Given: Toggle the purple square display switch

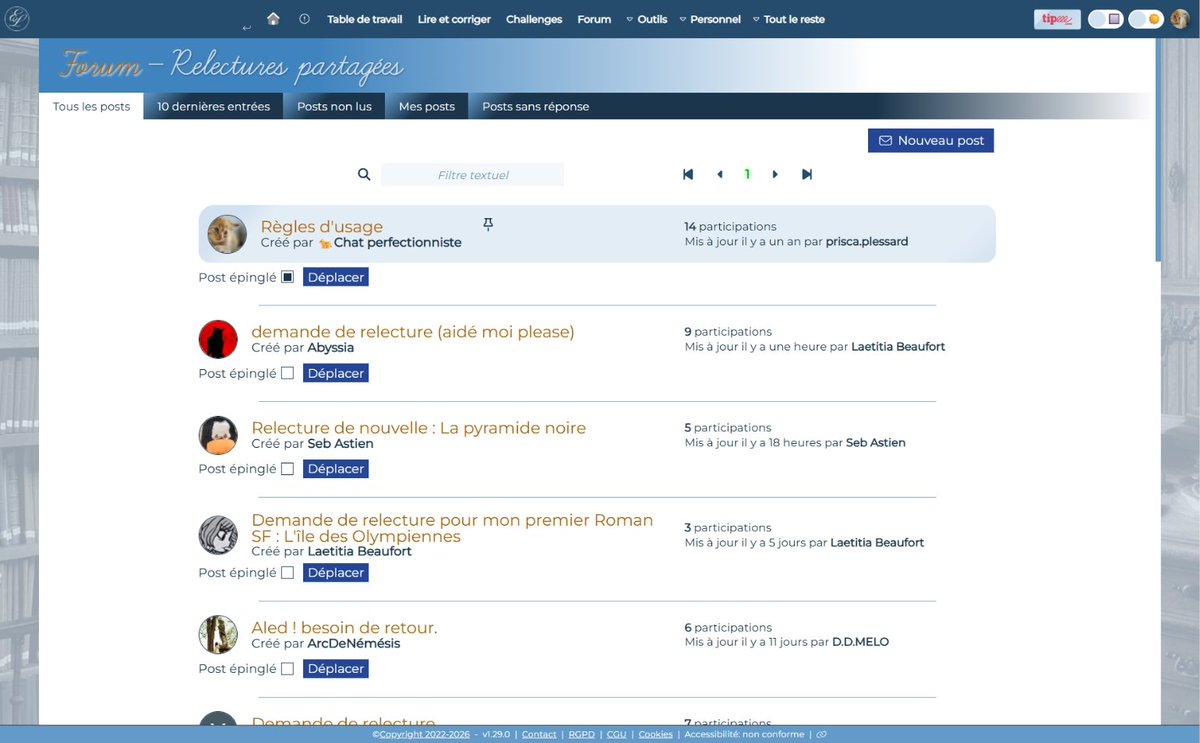Looking at the screenshot, I should coord(1105,19).
